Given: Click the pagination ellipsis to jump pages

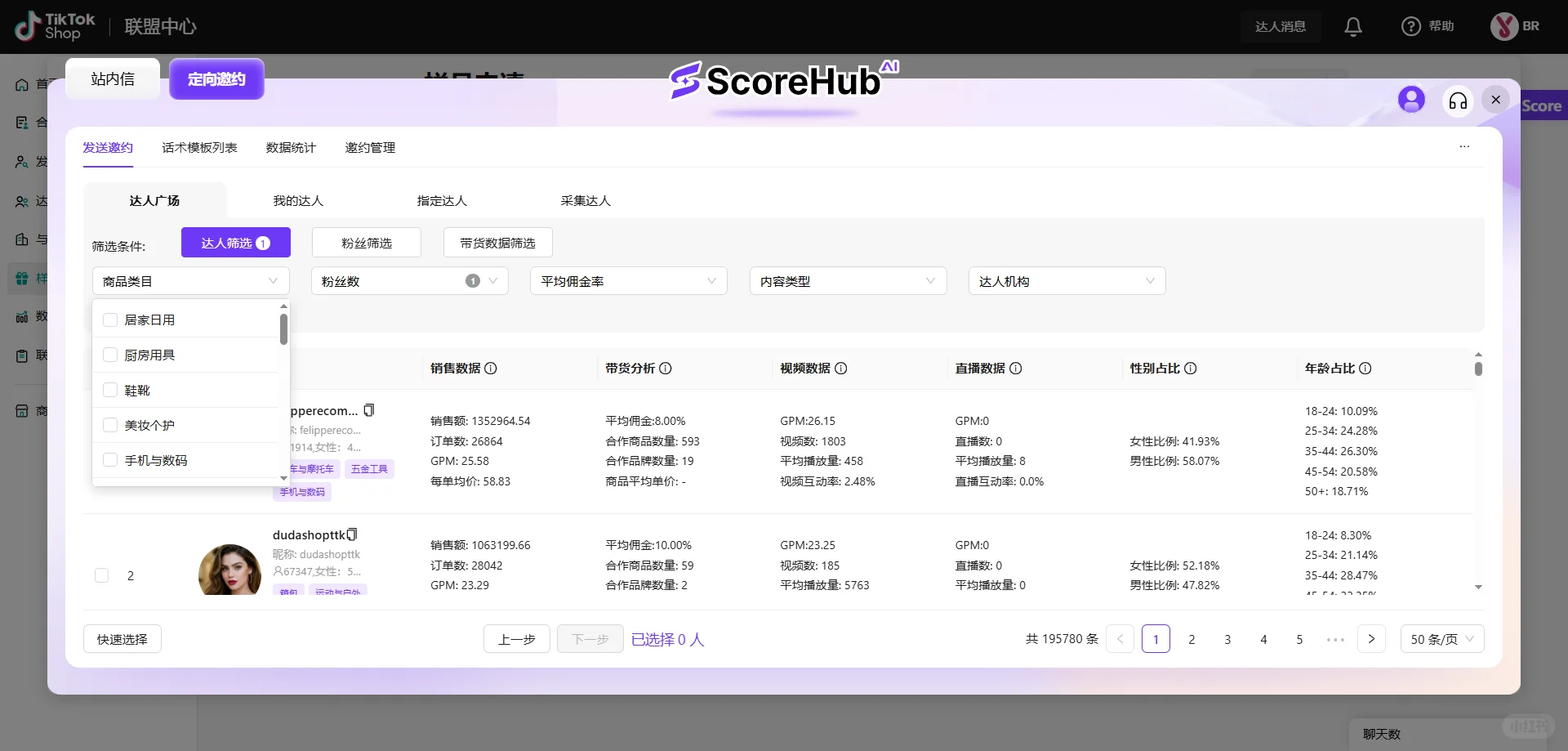Looking at the screenshot, I should tap(1335, 639).
